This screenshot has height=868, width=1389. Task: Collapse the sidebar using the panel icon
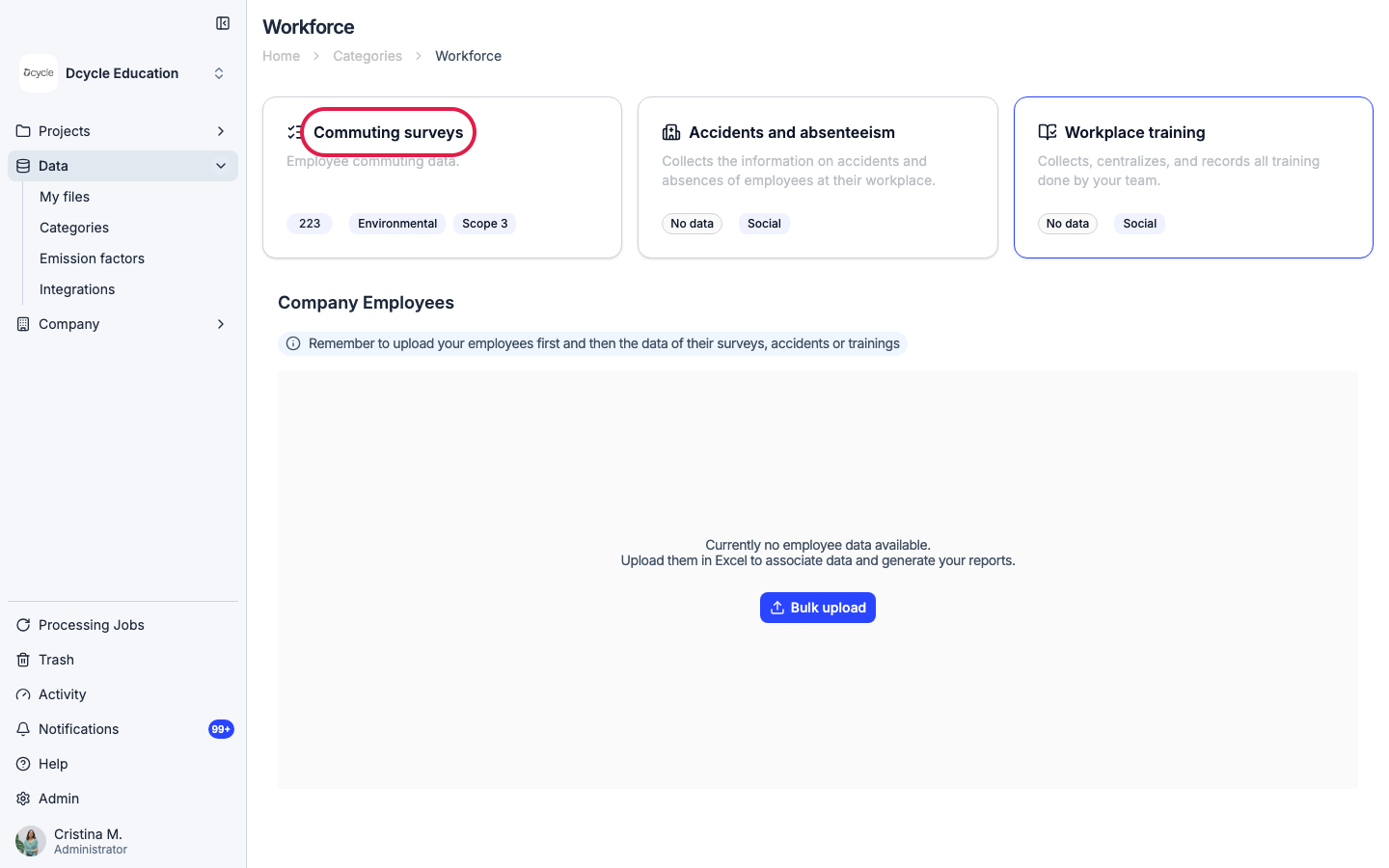point(223,23)
